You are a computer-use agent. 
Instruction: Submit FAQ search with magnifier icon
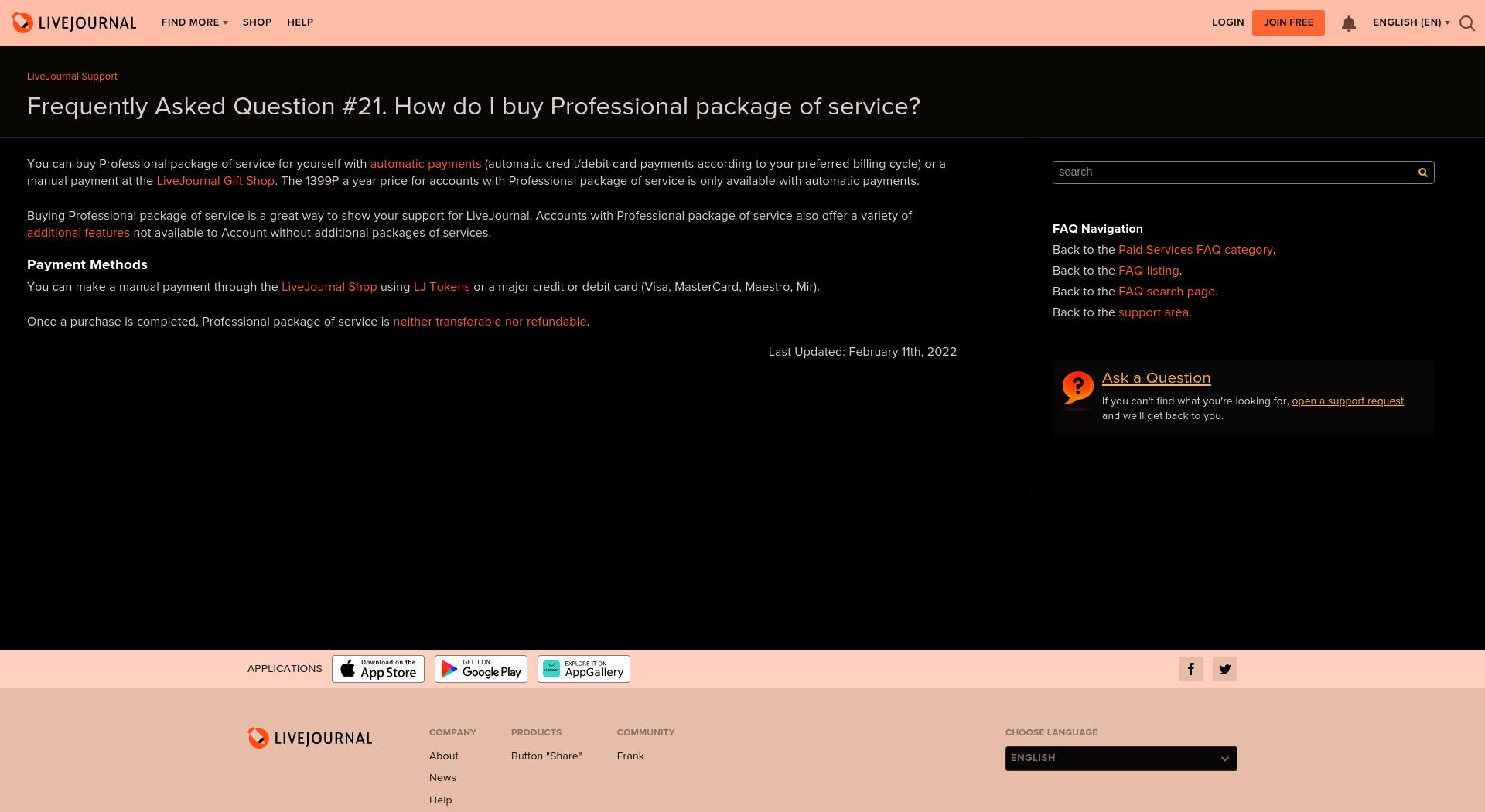tap(1422, 172)
